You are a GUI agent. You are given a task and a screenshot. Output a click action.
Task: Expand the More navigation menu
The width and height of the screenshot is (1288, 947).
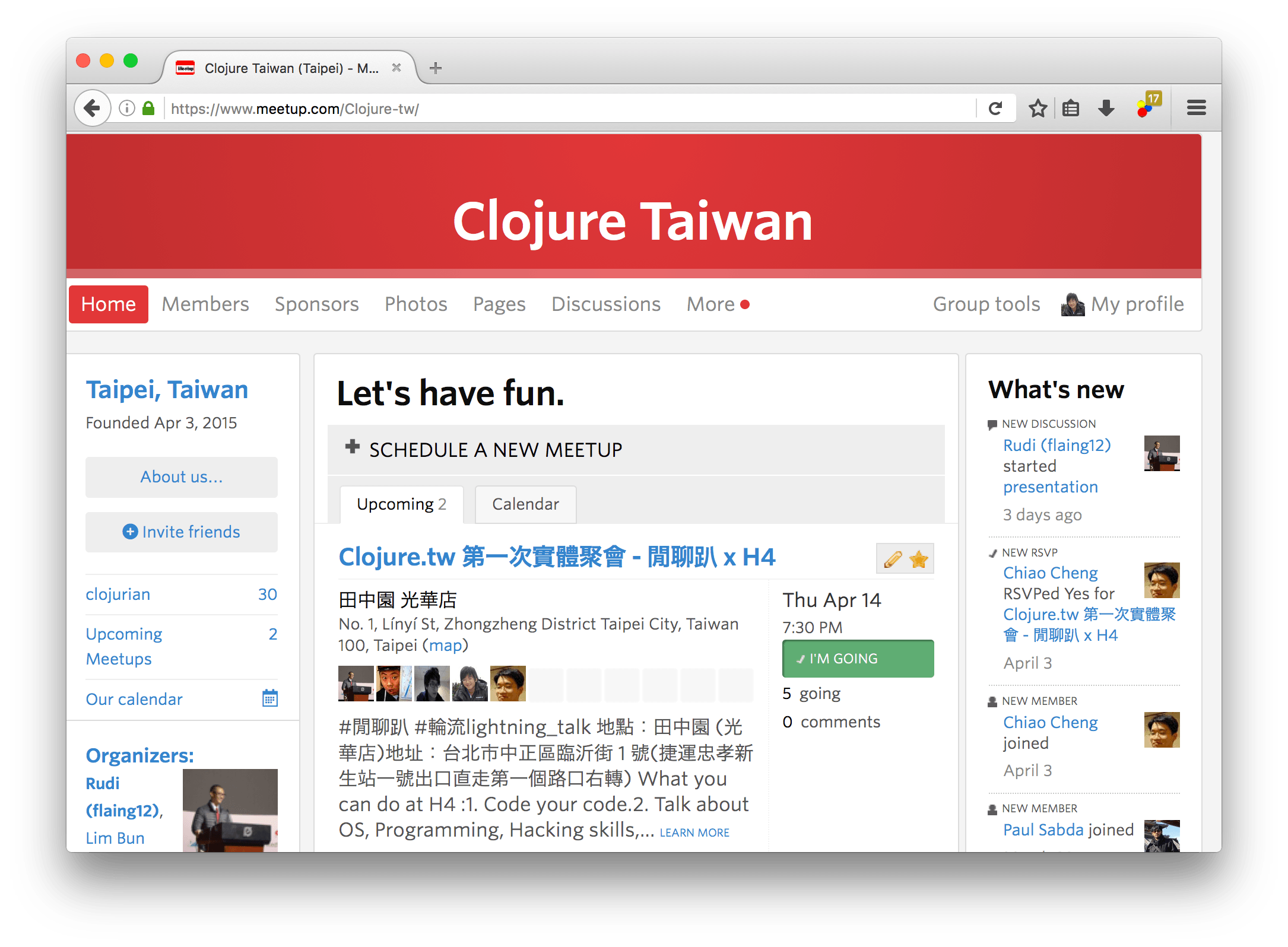pyautogui.click(x=718, y=304)
